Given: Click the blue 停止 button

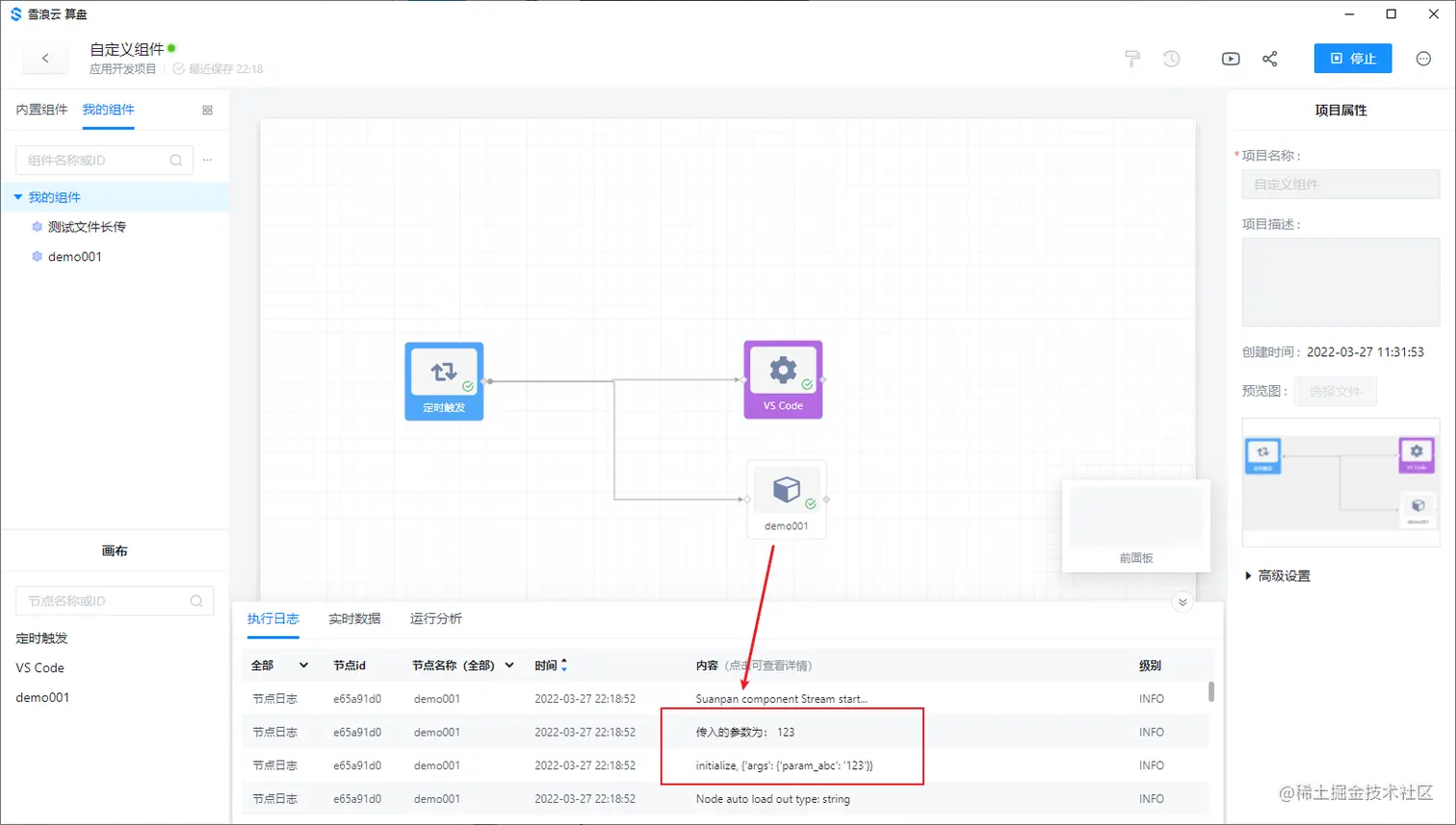Looking at the screenshot, I should click(1353, 59).
